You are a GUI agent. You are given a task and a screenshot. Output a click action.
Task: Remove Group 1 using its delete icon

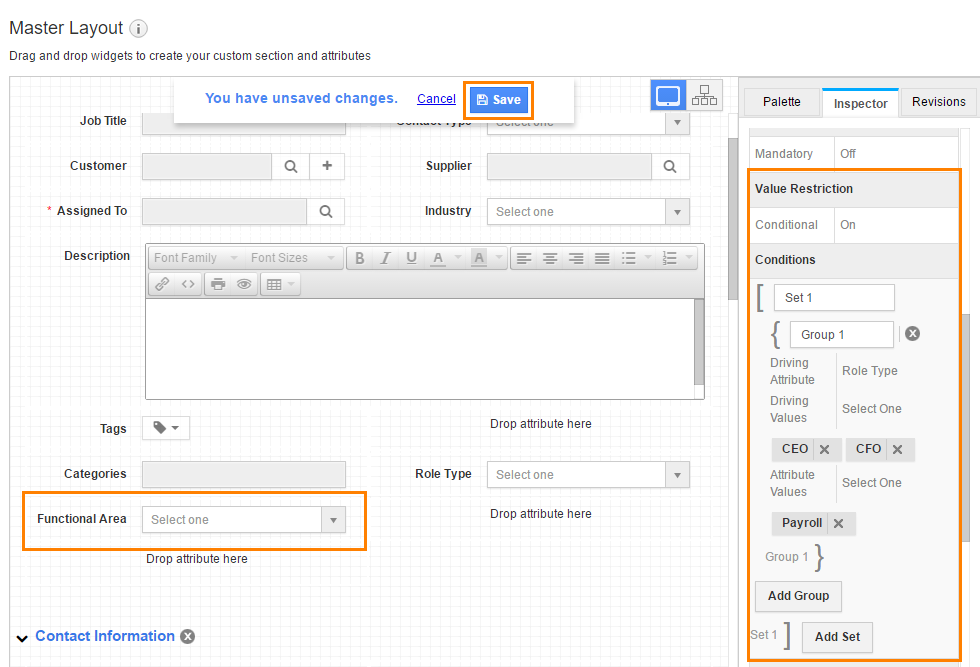912,334
